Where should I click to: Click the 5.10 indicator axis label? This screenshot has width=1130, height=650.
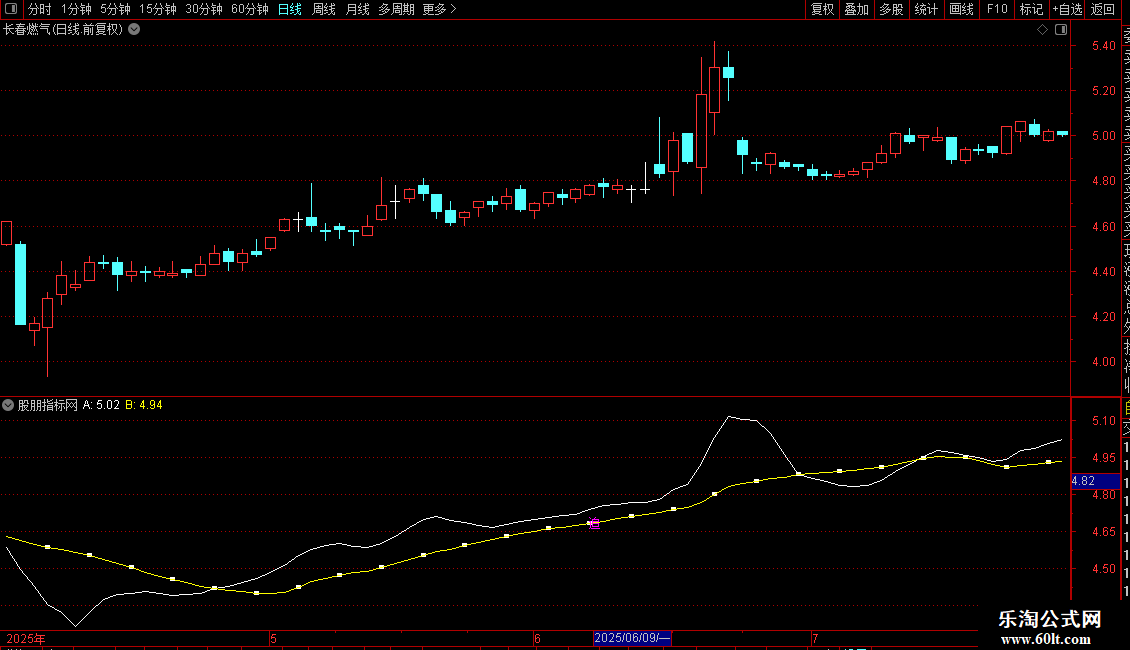click(1103, 421)
